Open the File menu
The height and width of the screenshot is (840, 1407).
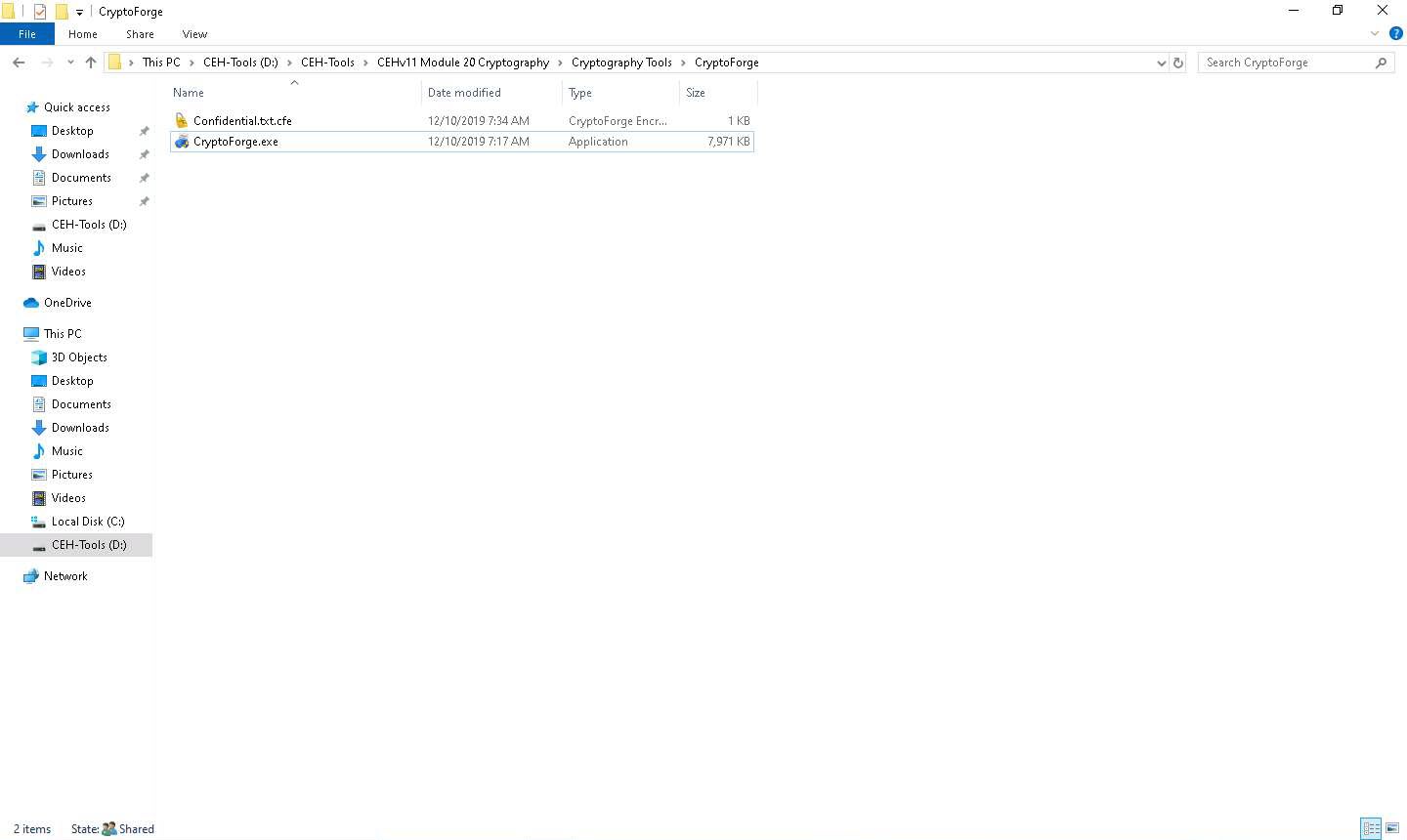pyautogui.click(x=27, y=34)
